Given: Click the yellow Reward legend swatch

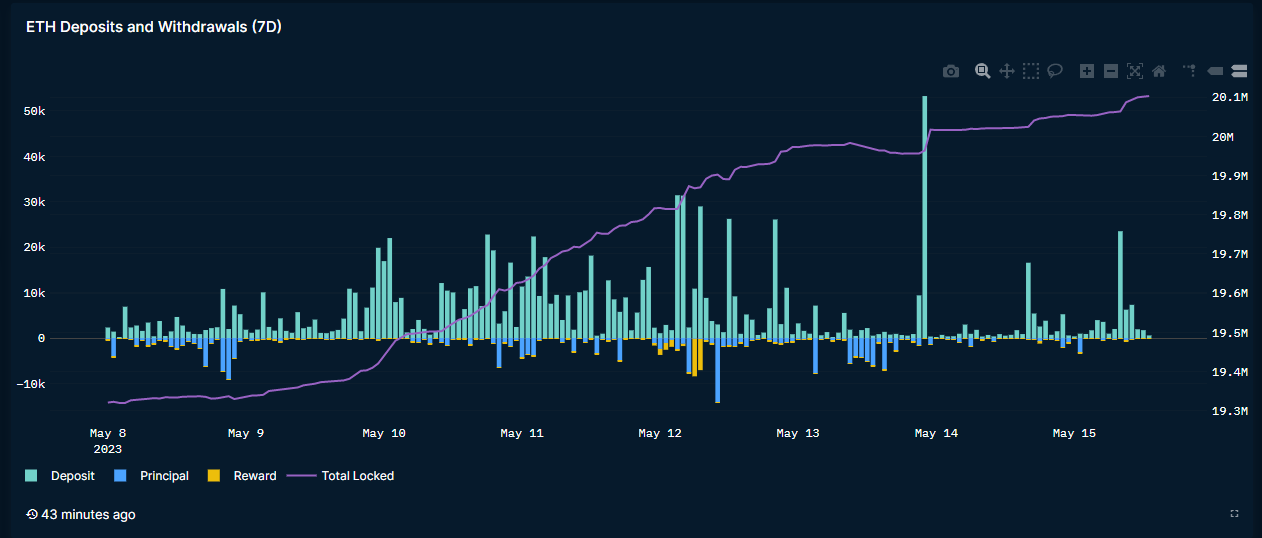Looking at the screenshot, I should click(212, 476).
